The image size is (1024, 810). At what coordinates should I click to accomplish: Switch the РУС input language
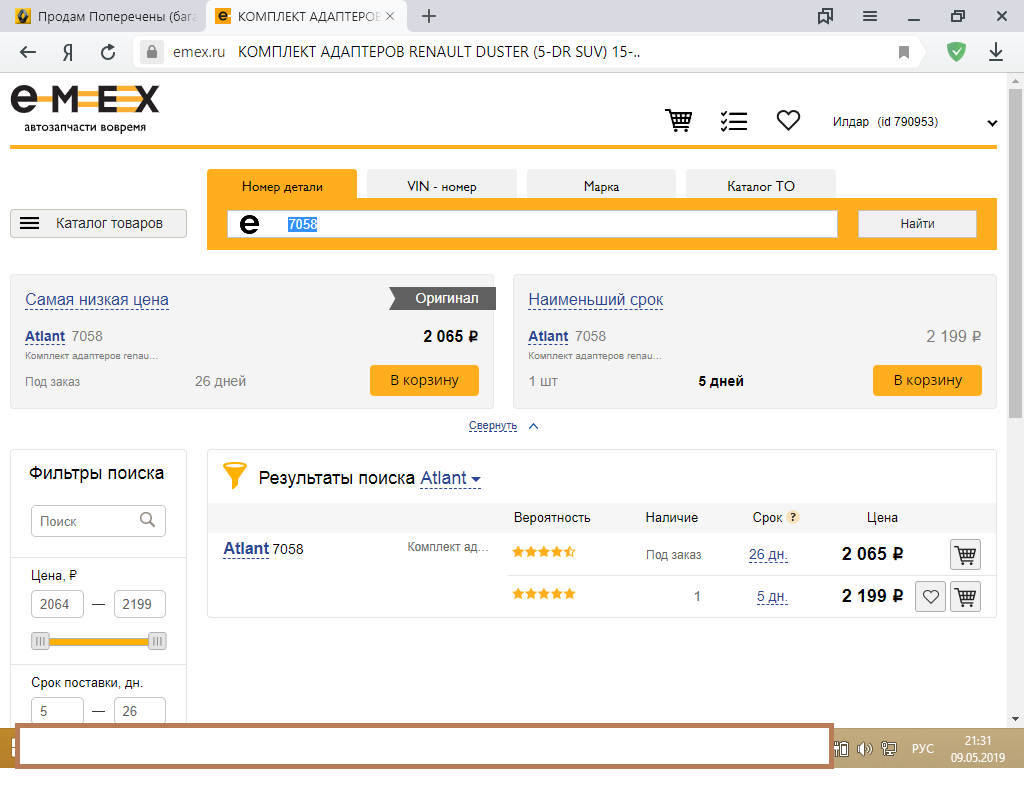pyautogui.click(x=923, y=749)
